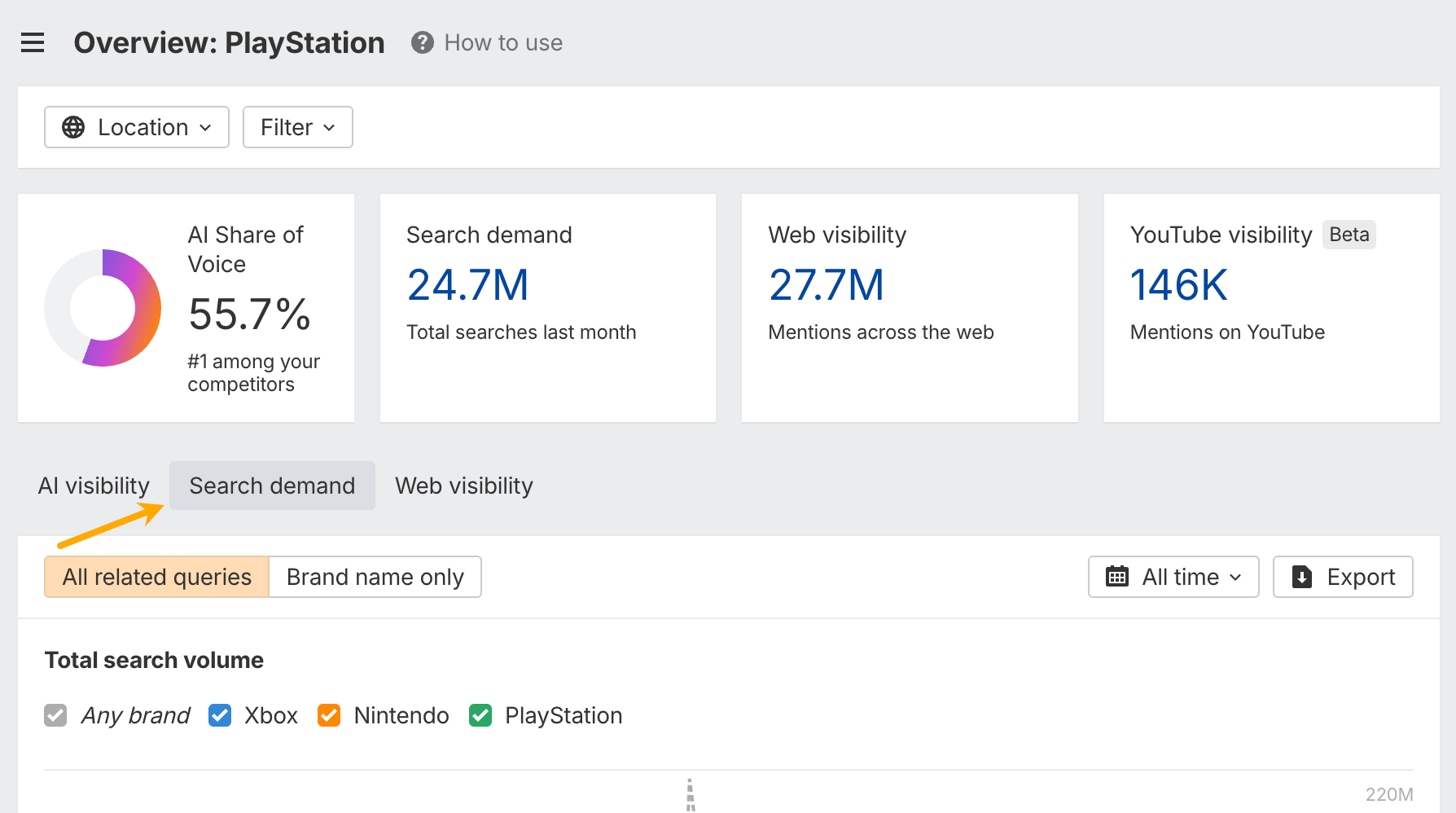This screenshot has width=1456, height=813.
Task: Expand the Location dropdown
Action: 137,127
